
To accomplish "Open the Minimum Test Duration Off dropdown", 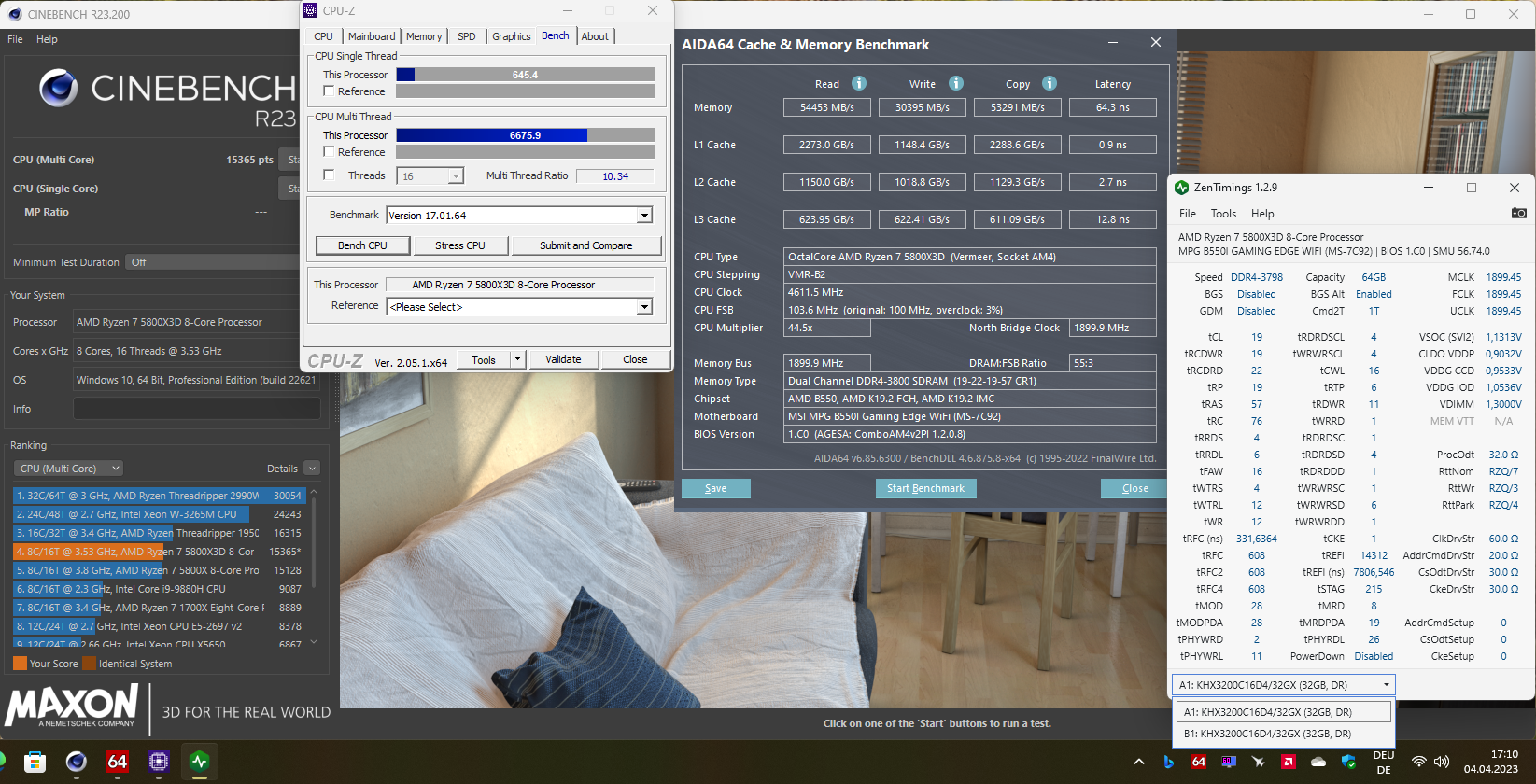I will click(213, 262).
